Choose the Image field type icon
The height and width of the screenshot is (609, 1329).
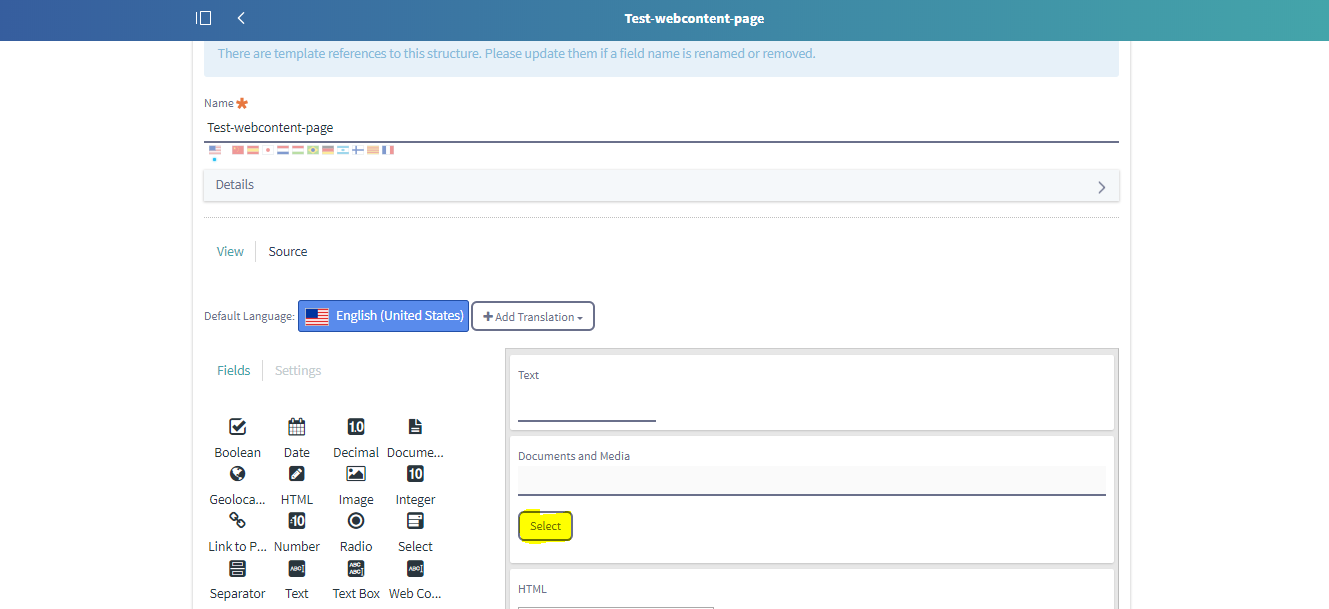pyautogui.click(x=356, y=474)
